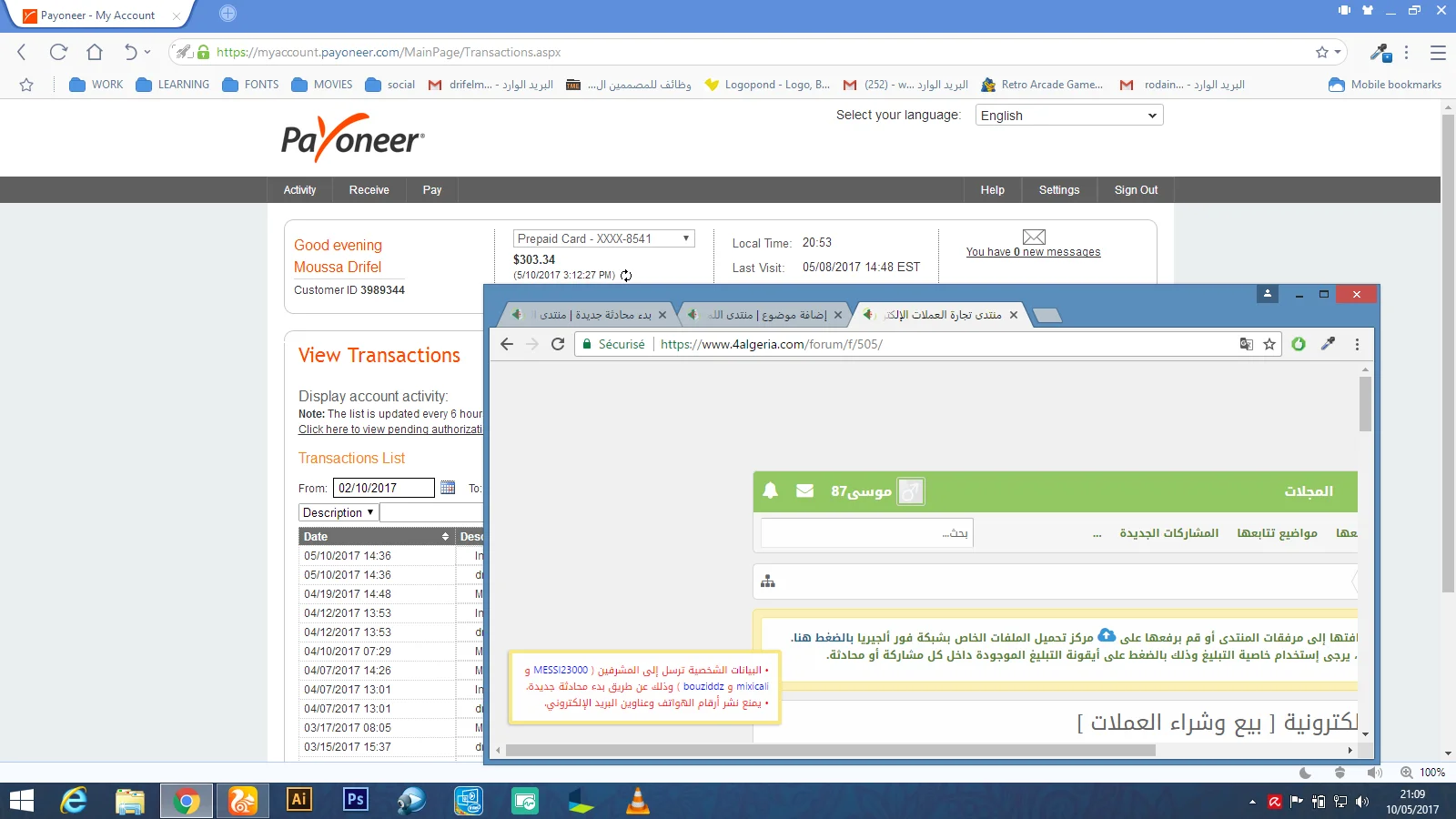Open the language selection dropdown
The height and width of the screenshot is (819, 1456).
(x=1068, y=116)
